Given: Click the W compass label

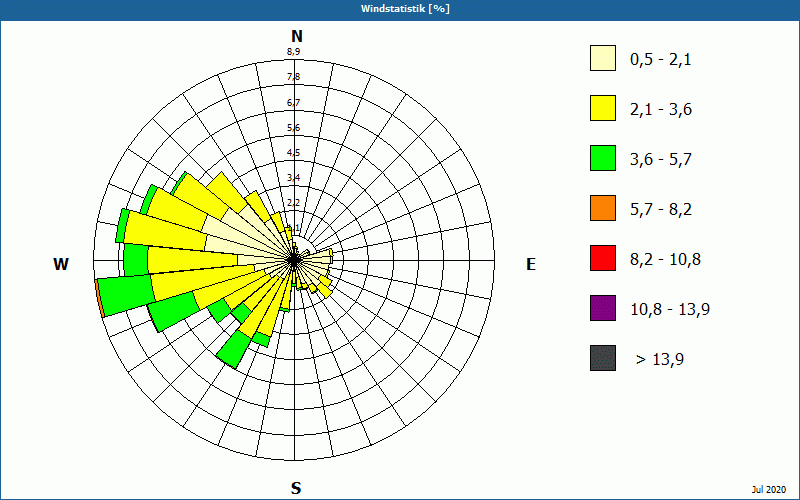Looking at the screenshot, I should click(x=61, y=264).
